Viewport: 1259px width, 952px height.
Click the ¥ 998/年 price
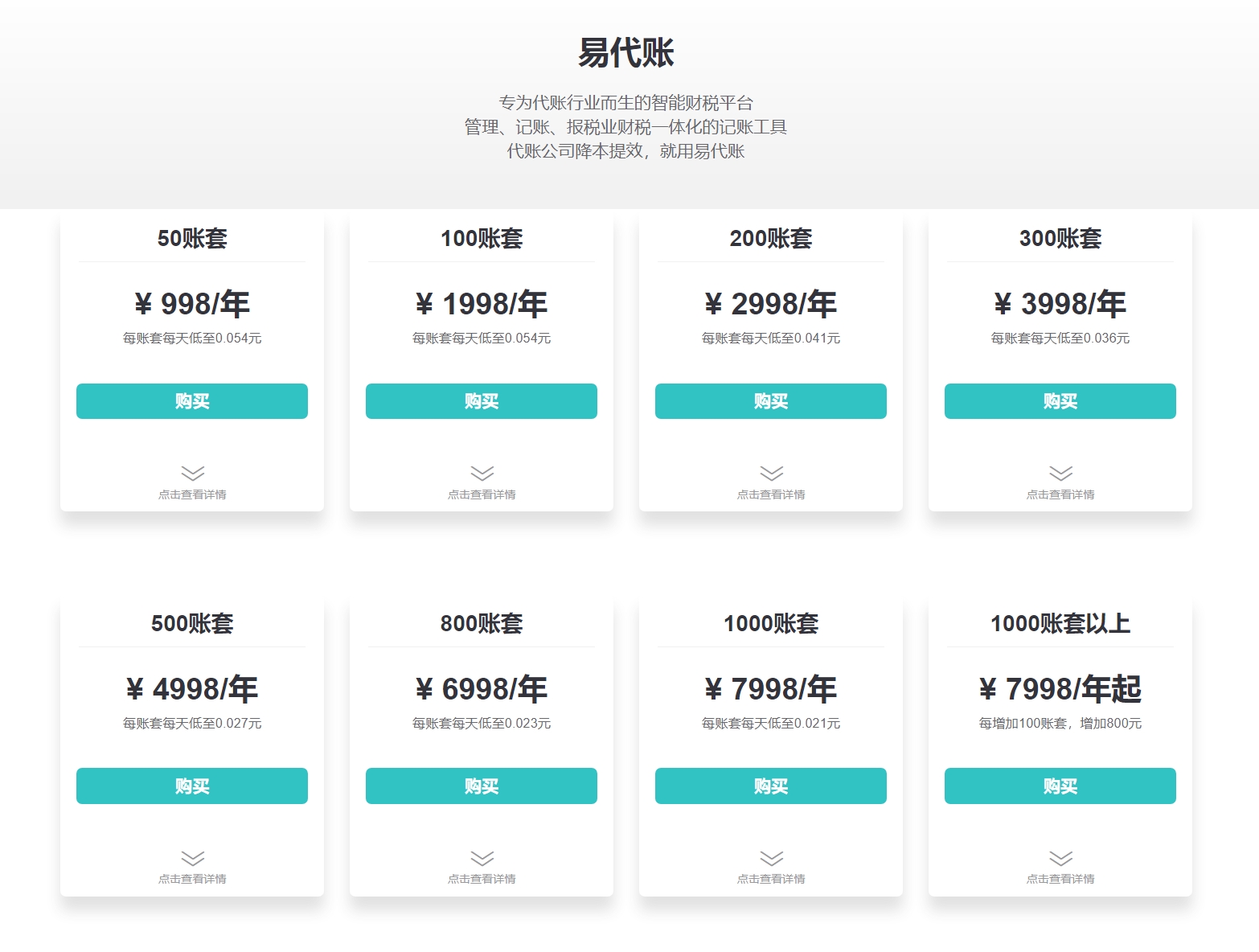click(192, 304)
